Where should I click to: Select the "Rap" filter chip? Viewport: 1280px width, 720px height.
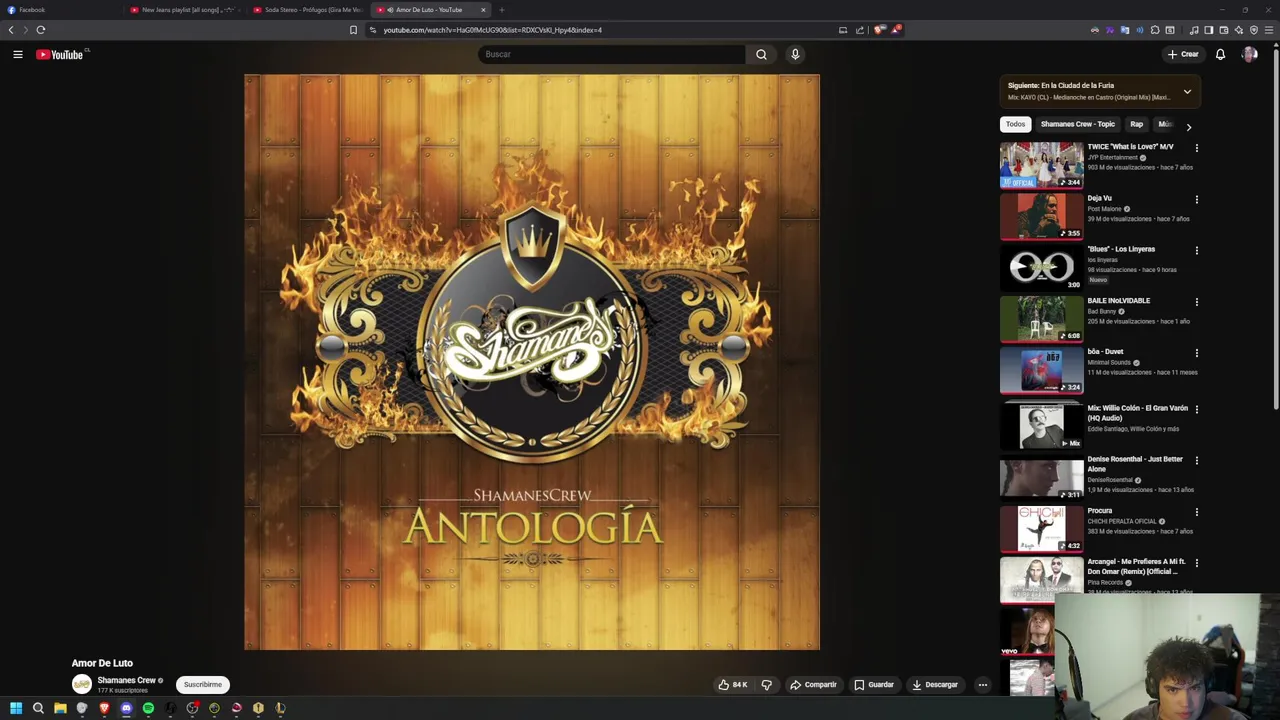1136,124
